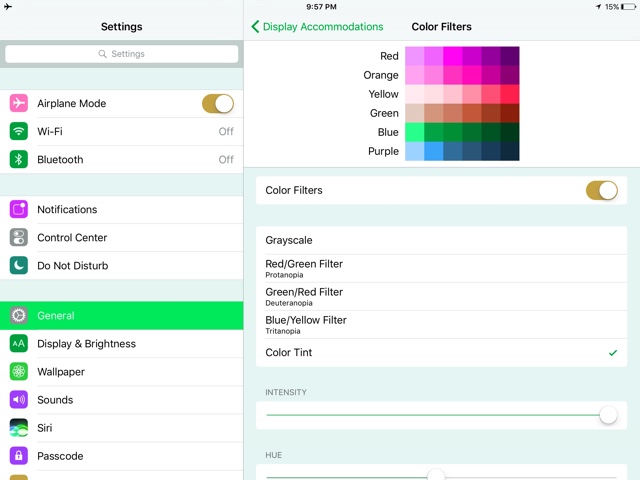Viewport: 640px width, 480px height.
Task: Tap the Wallpaper flower icon
Action: coord(19,372)
